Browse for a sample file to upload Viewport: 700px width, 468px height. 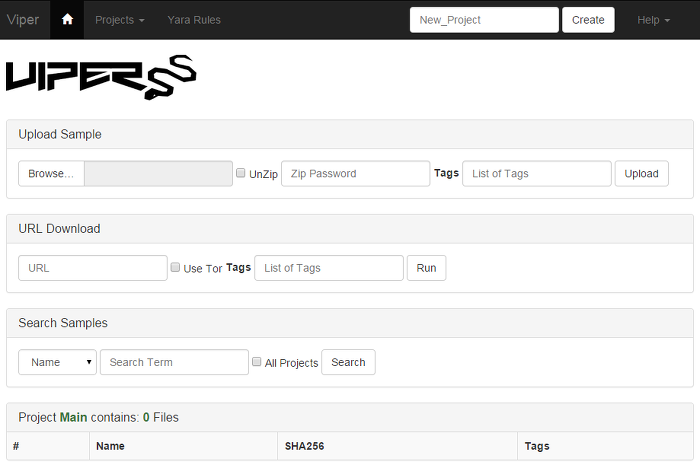tap(51, 173)
